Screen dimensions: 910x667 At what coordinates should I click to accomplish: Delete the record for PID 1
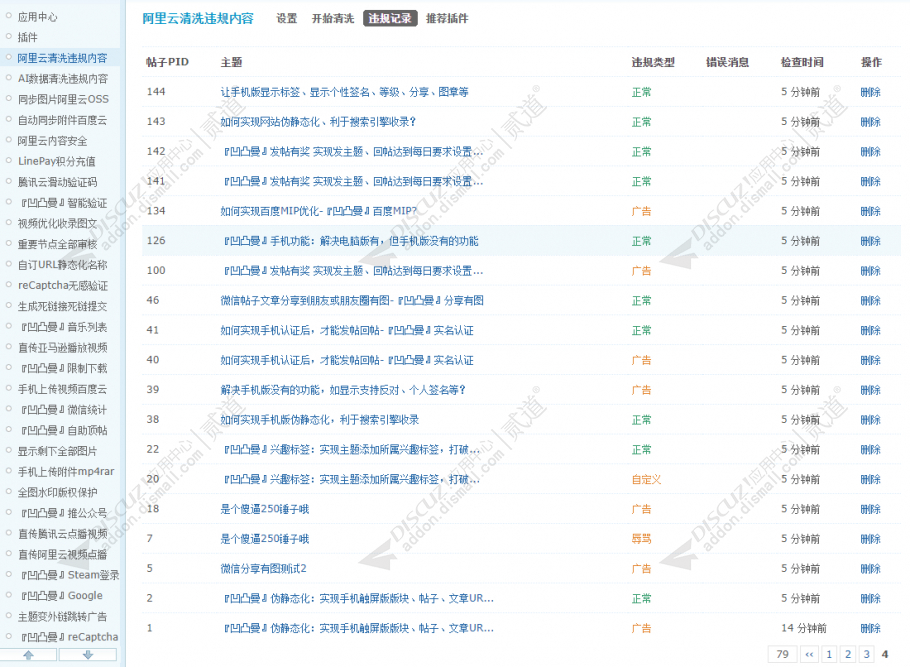[871, 628]
